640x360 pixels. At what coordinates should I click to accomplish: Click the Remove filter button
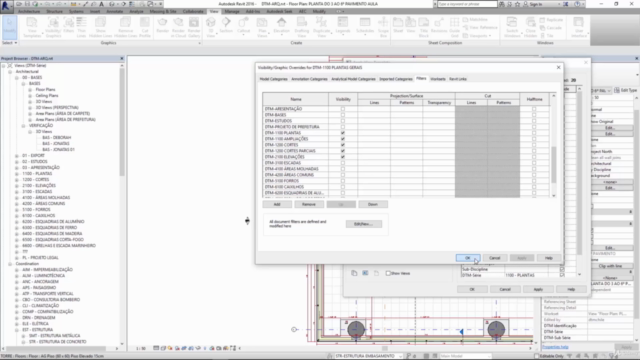[309, 204]
